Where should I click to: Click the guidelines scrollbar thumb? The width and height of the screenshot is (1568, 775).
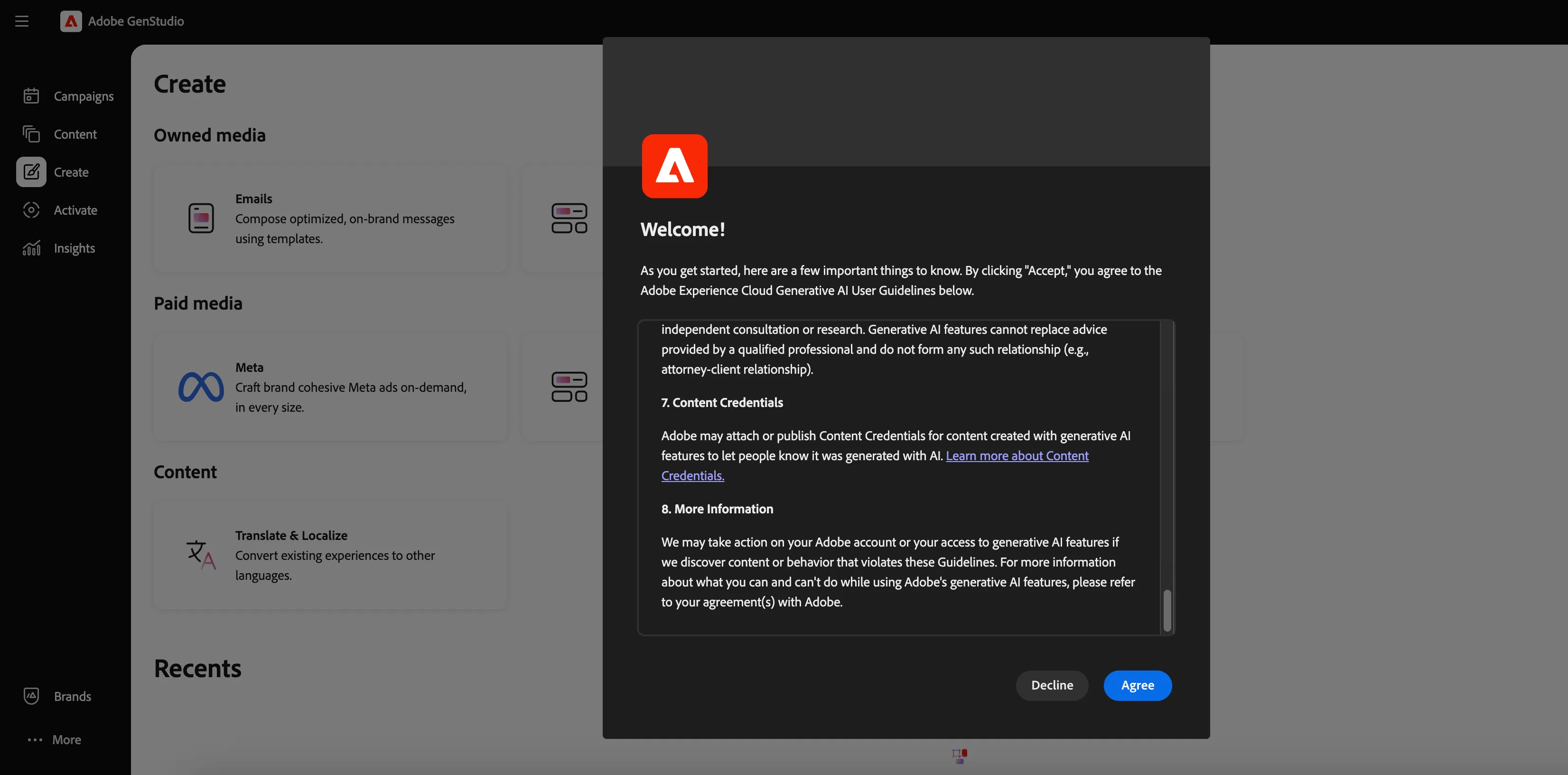(x=1167, y=610)
